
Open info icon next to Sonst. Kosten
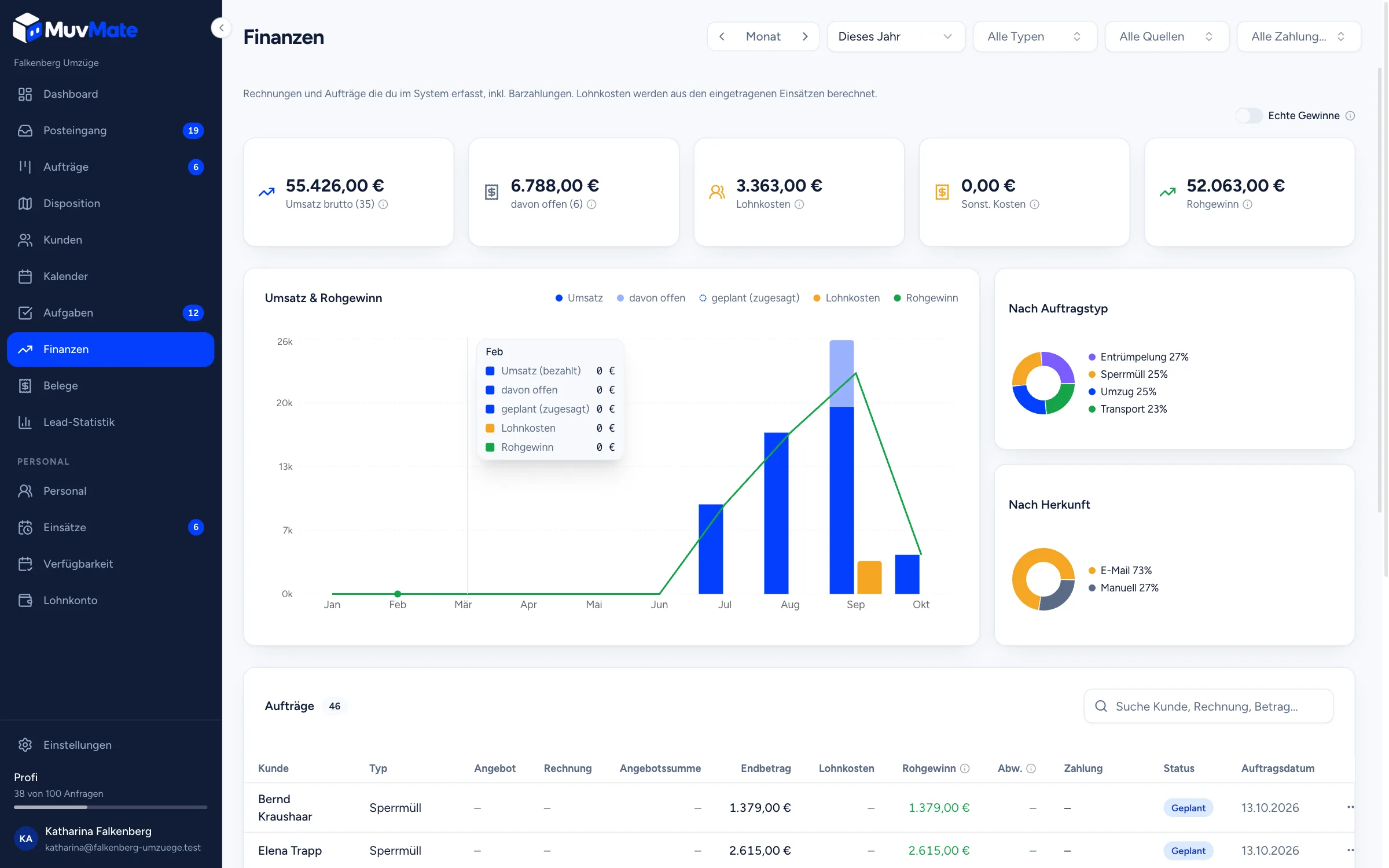[1035, 204]
